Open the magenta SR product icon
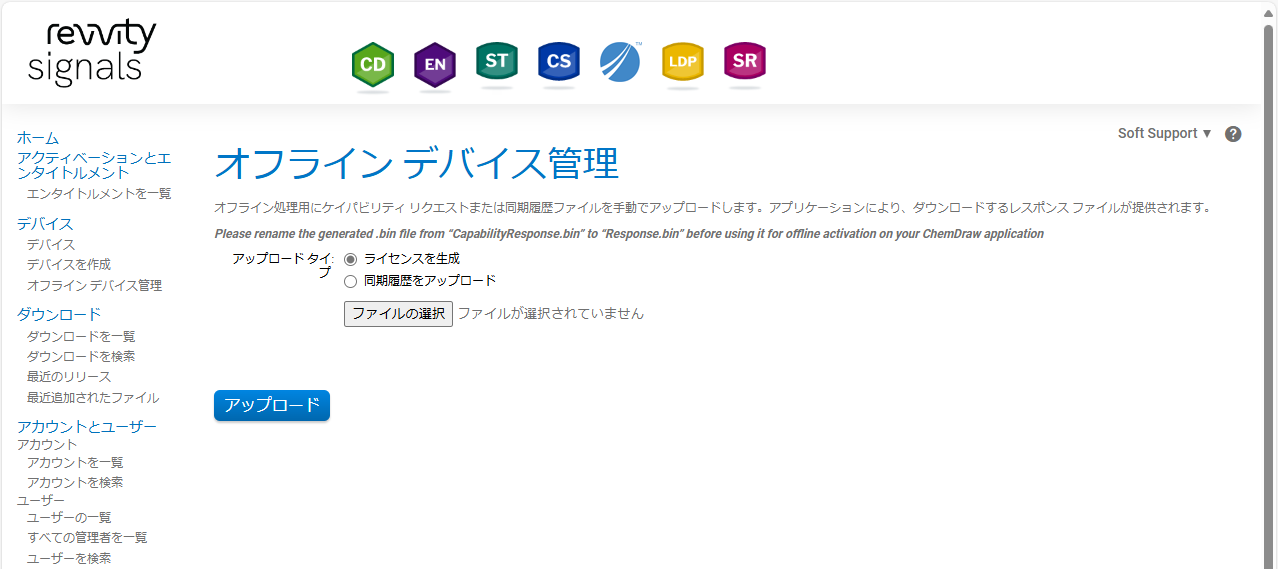 (745, 62)
